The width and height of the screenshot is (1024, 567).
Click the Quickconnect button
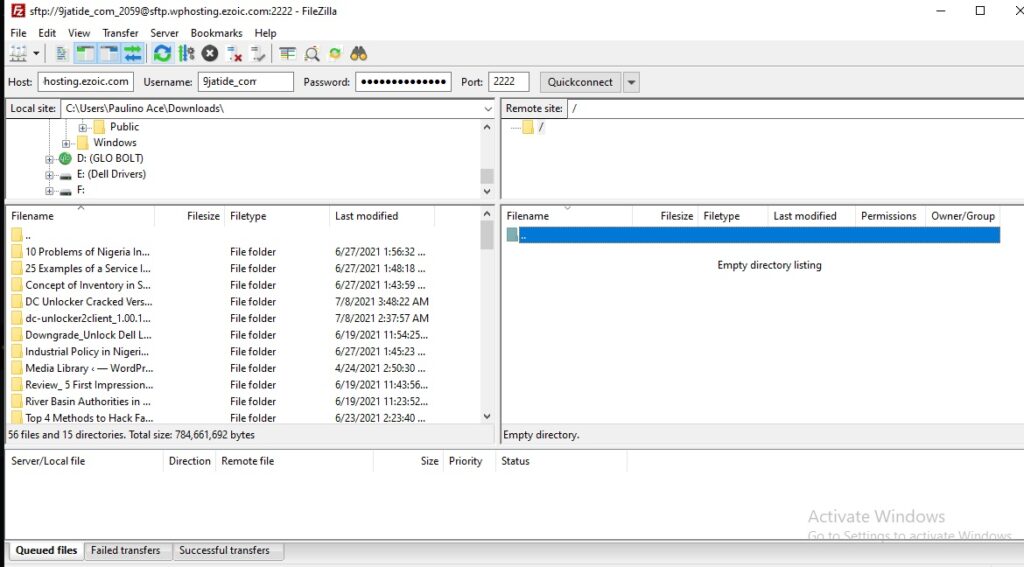click(581, 82)
